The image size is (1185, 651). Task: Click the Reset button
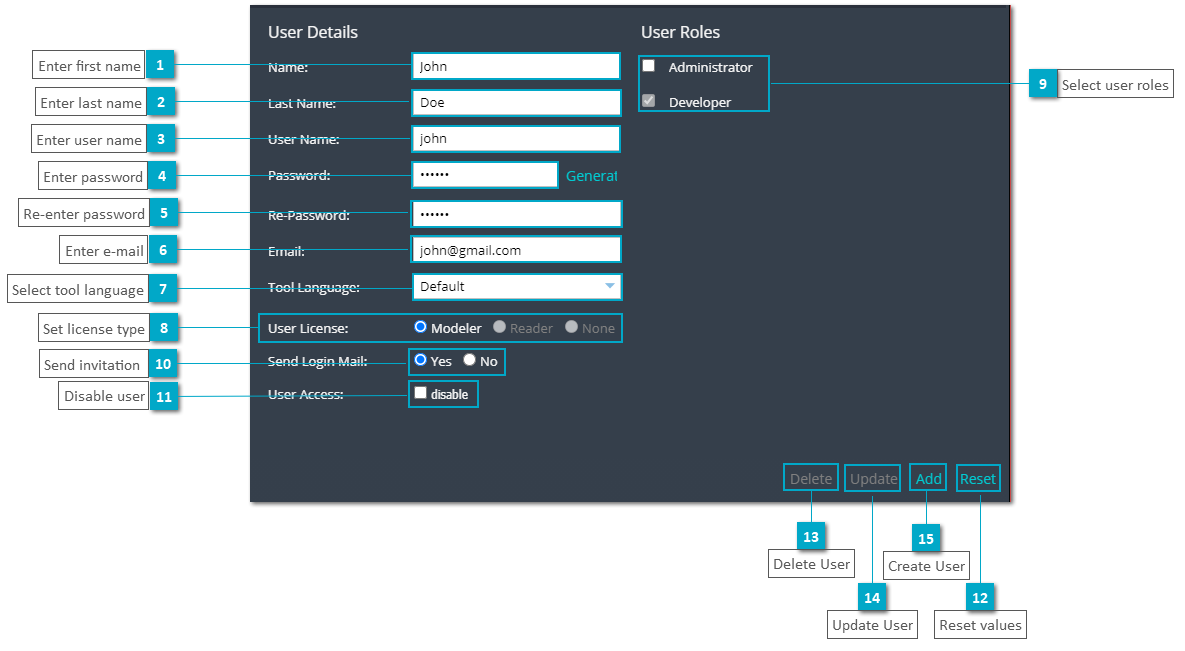978,478
